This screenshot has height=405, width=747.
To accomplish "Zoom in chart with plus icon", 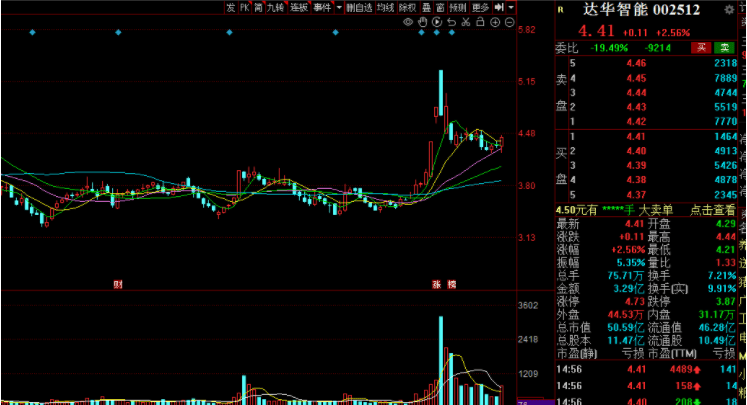I will pos(495,22).
